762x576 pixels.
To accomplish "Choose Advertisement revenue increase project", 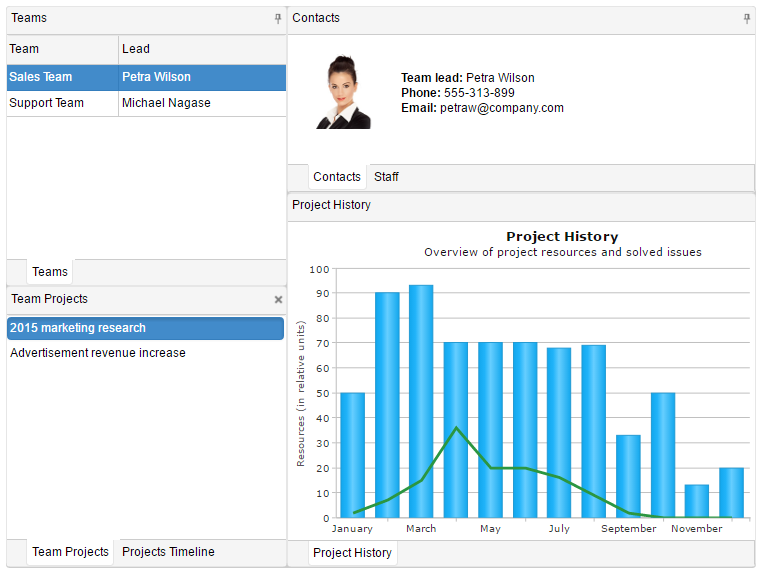I will (x=98, y=353).
